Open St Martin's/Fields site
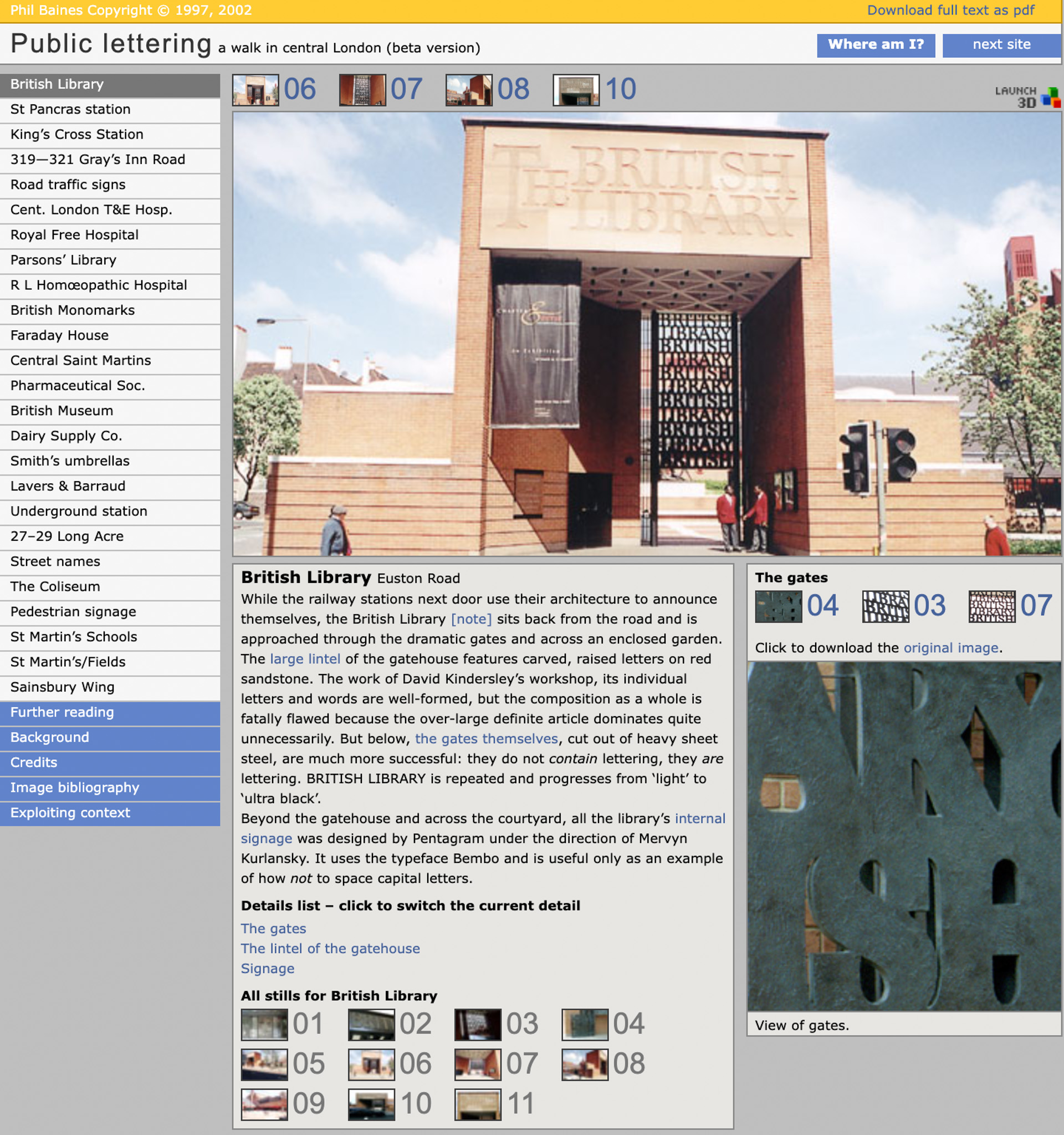Viewport: 1064px width, 1135px height. (x=110, y=662)
